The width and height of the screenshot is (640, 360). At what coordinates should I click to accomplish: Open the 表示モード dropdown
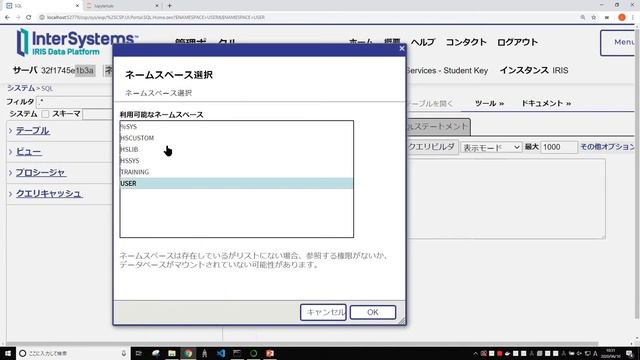click(x=491, y=147)
